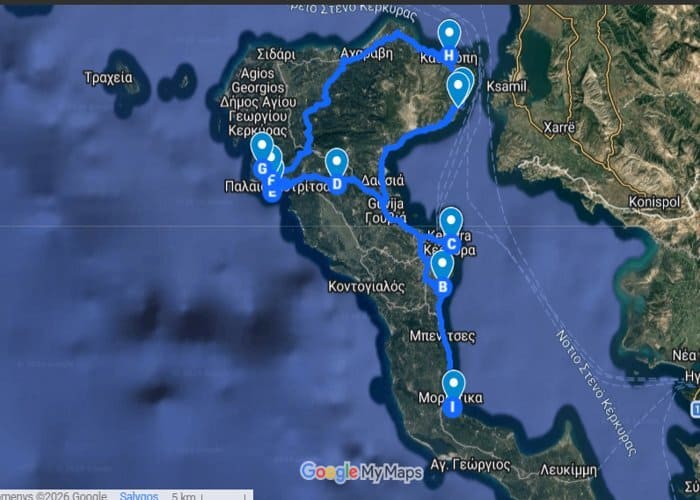
Task: Click the Κοντογιαλός place label
Action: click(x=367, y=286)
